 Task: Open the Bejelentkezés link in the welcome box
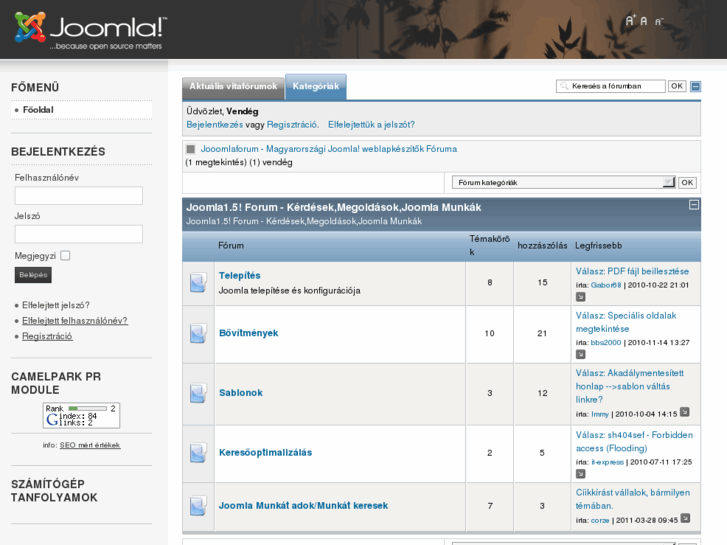215,125
